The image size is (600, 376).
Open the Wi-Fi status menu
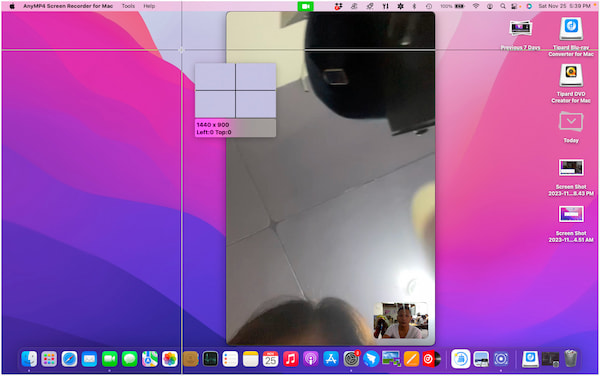pyautogui.click(x=476, y=6)
